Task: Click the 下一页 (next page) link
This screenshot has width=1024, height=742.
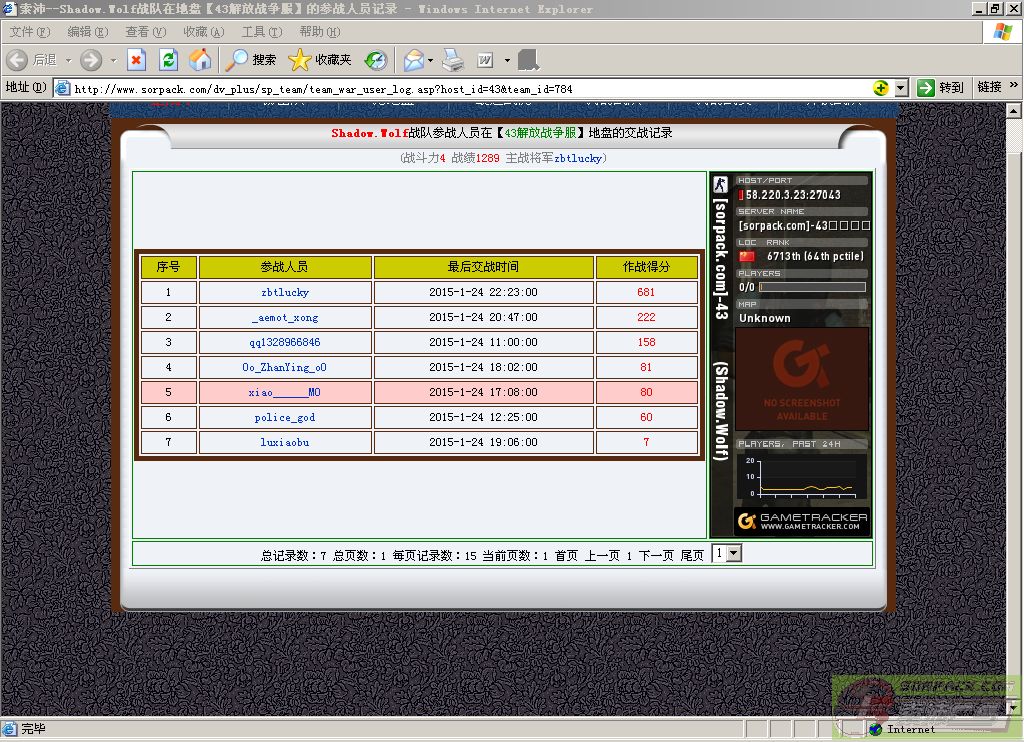Action: click(656, 555)
